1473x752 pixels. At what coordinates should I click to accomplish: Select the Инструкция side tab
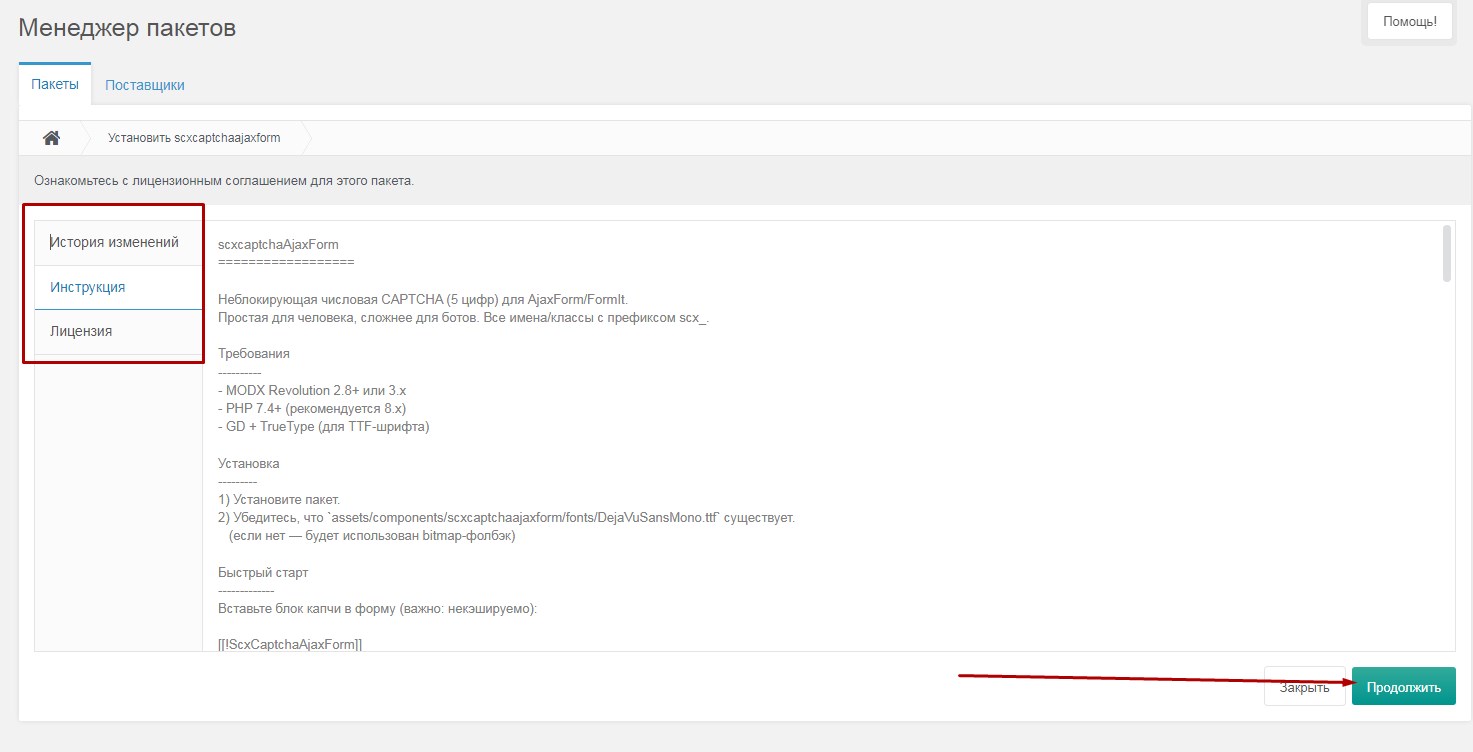coord(88,287)
